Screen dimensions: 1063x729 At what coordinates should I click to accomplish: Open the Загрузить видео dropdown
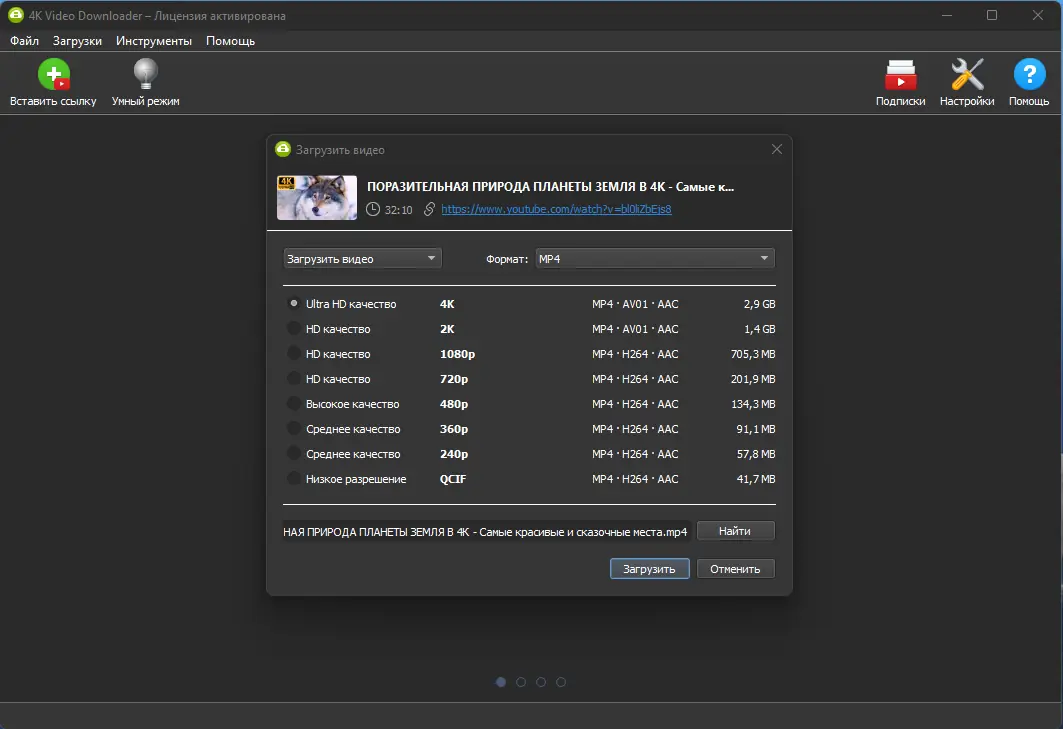point(362,258)
